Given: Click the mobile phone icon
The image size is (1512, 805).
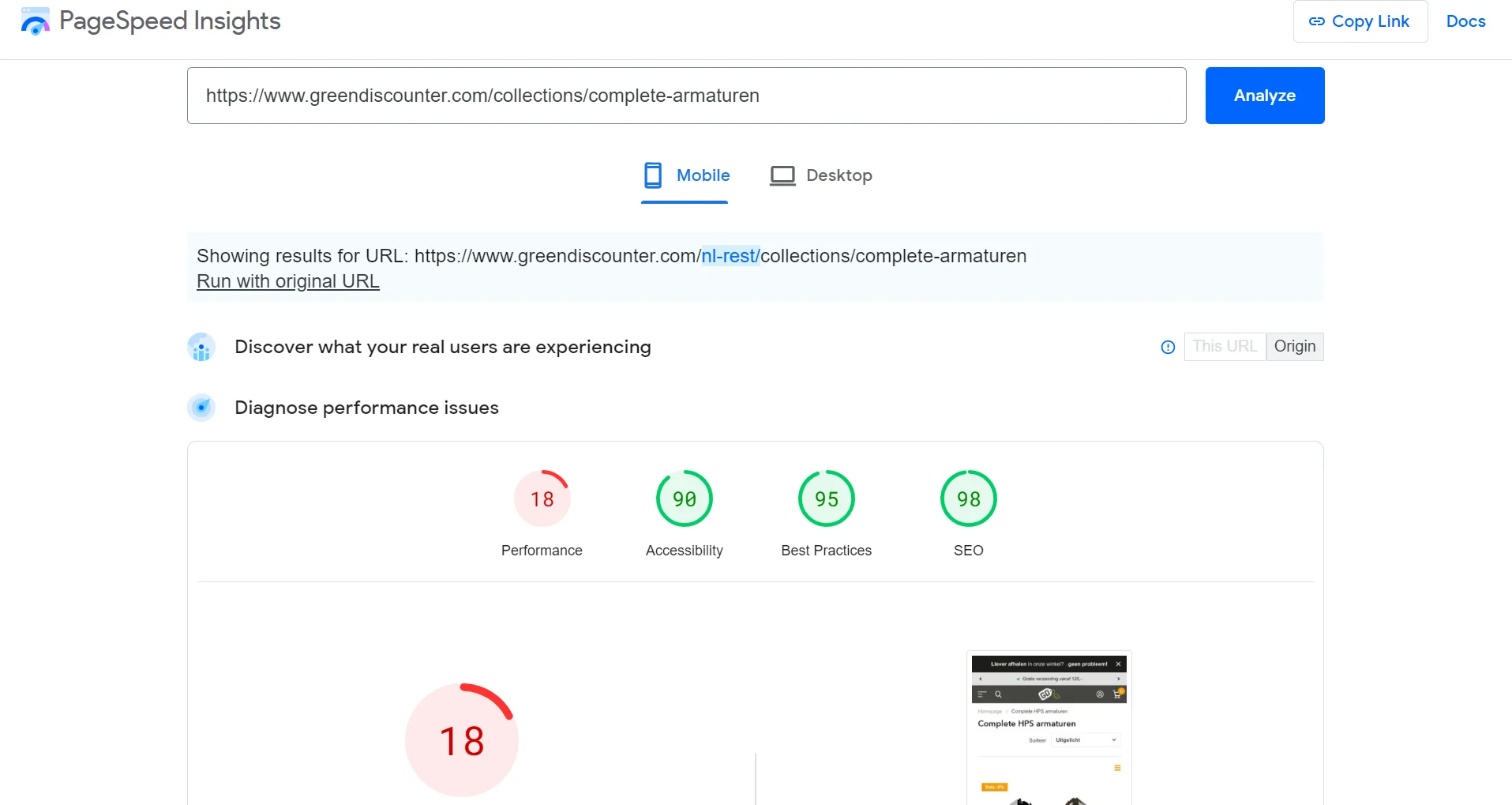Looking at the screenshot, I should click(653, 175).
